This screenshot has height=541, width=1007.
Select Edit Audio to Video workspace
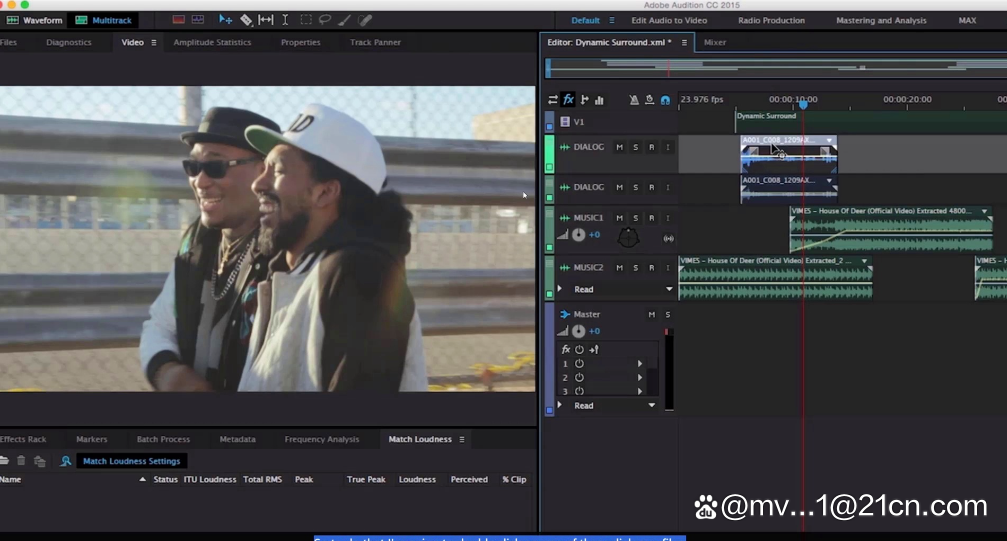tap(669, 21)
